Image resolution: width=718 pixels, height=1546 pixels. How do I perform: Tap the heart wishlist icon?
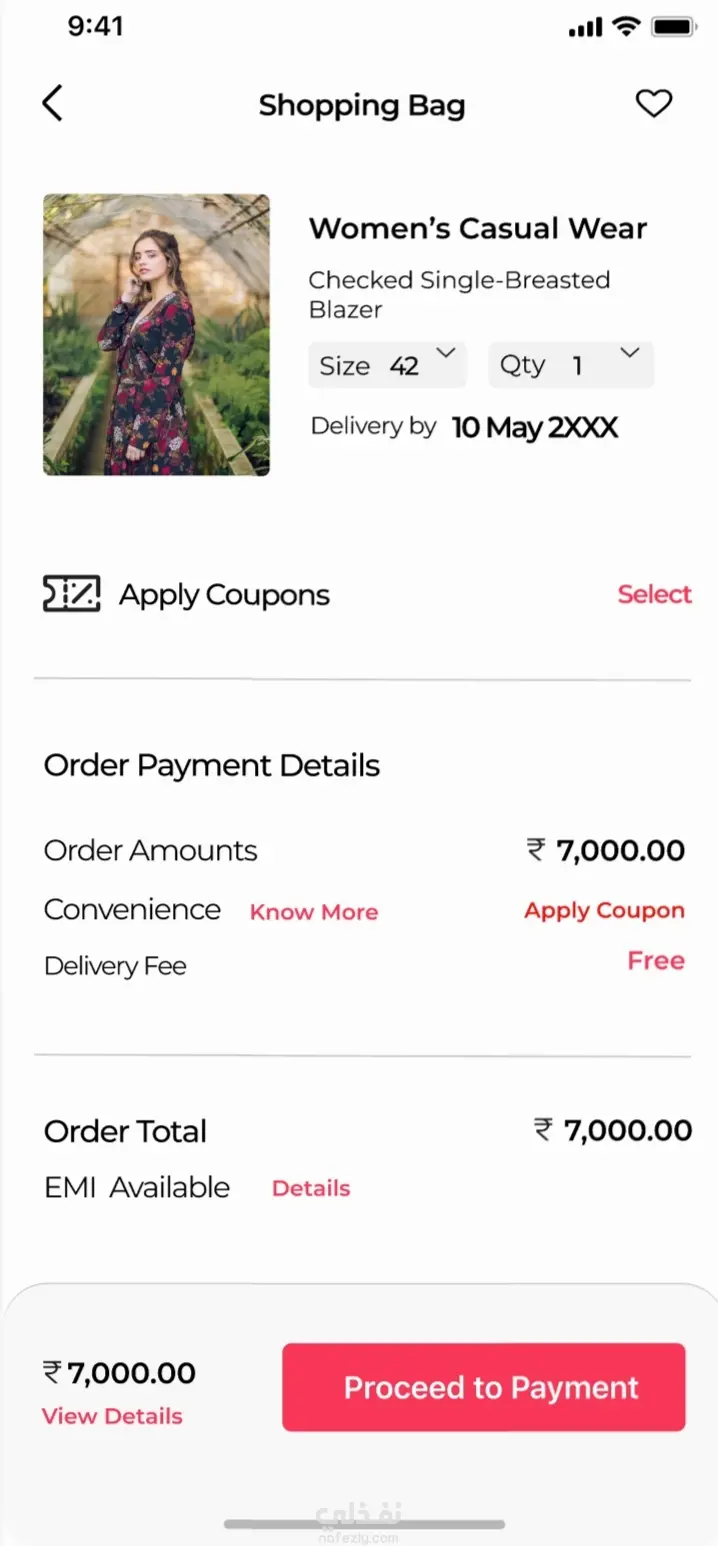click(x=654, y=104)
